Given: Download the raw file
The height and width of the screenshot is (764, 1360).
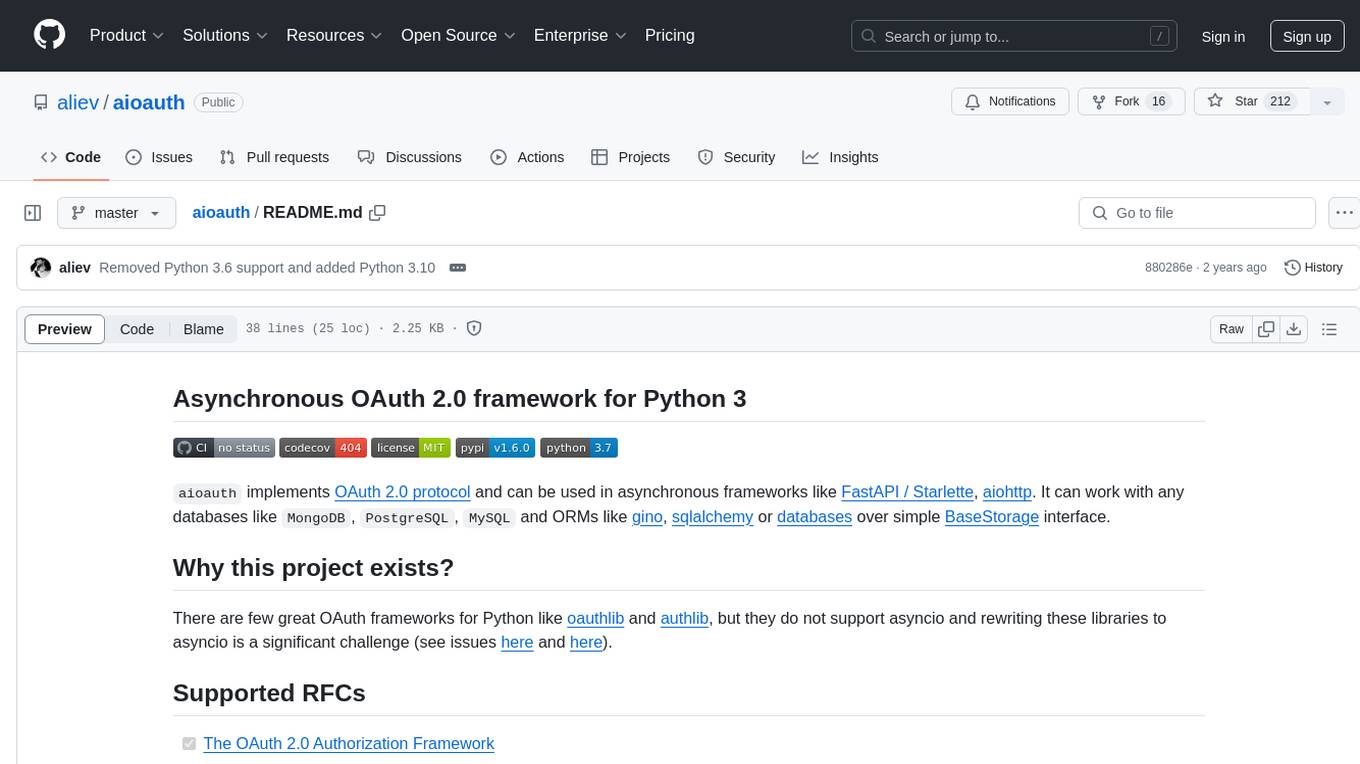Looking at the screenshot, I should pyautogui.click(x=1294, y=329).
